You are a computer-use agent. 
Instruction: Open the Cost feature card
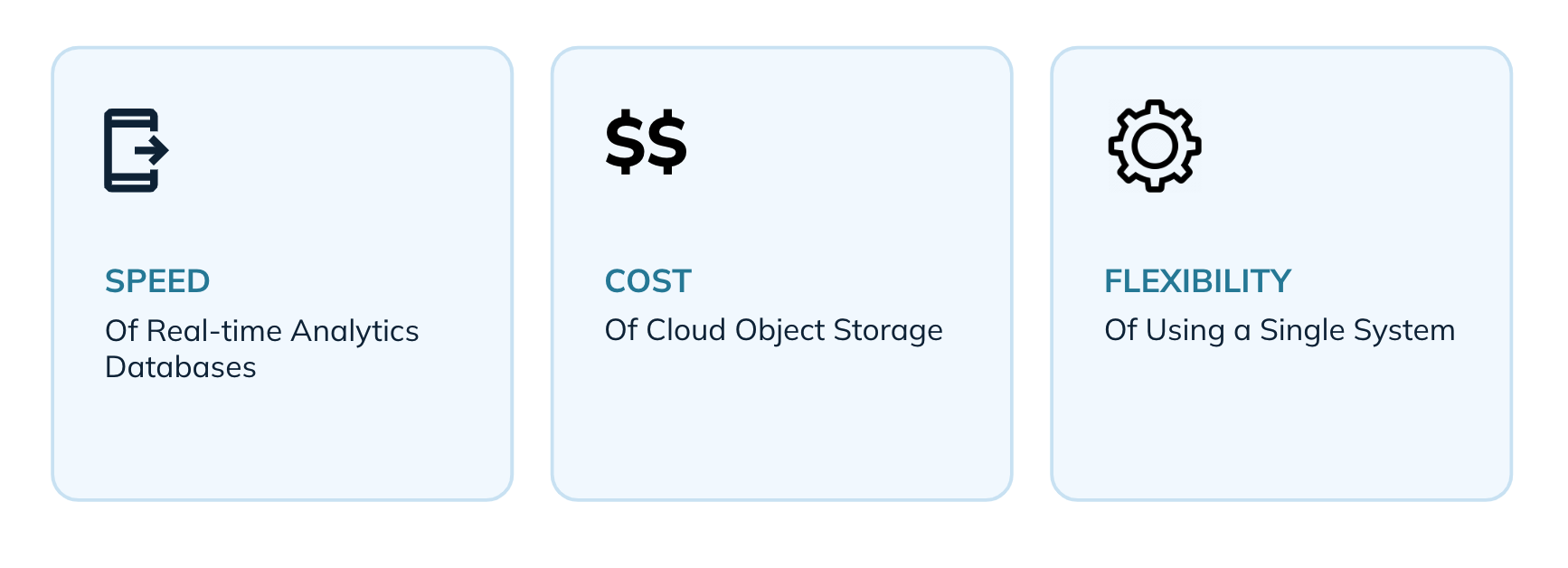(781, 273)
